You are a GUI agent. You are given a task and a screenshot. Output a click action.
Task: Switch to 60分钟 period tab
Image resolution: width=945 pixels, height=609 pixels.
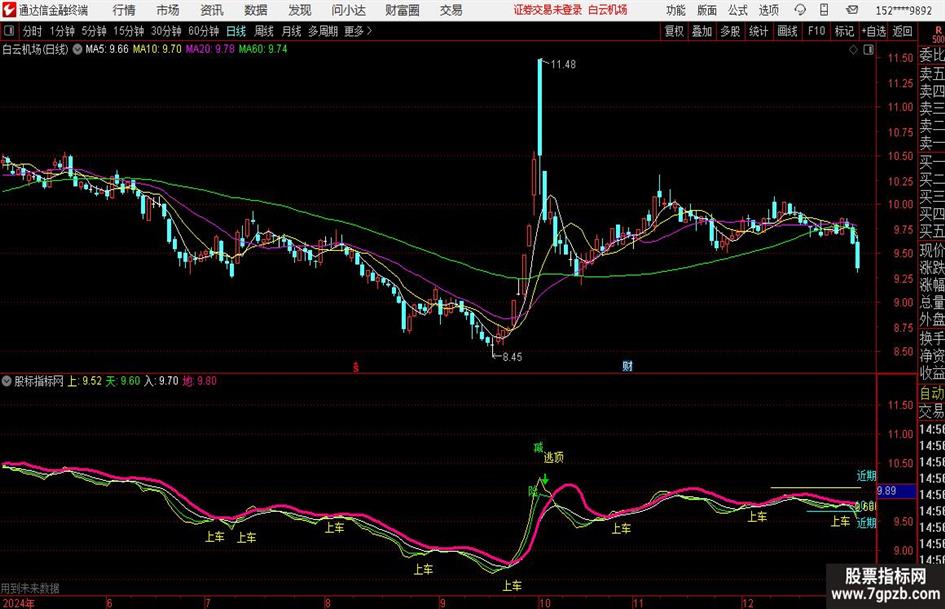204,31
